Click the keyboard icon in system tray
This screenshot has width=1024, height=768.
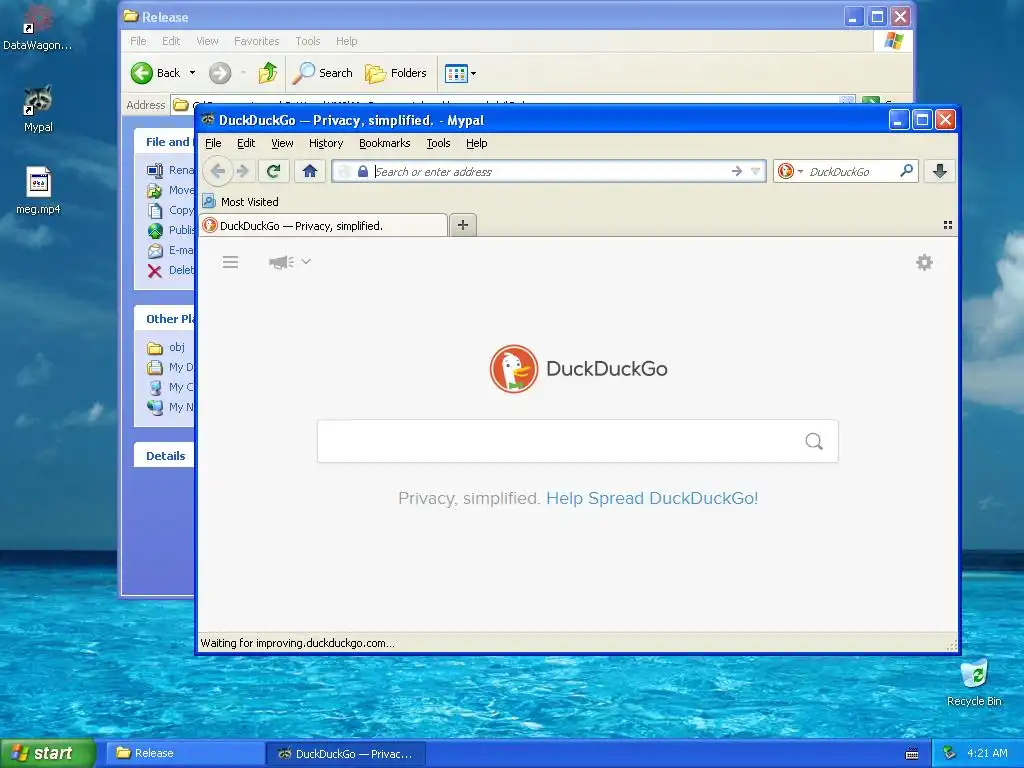[x=912, y=754]
